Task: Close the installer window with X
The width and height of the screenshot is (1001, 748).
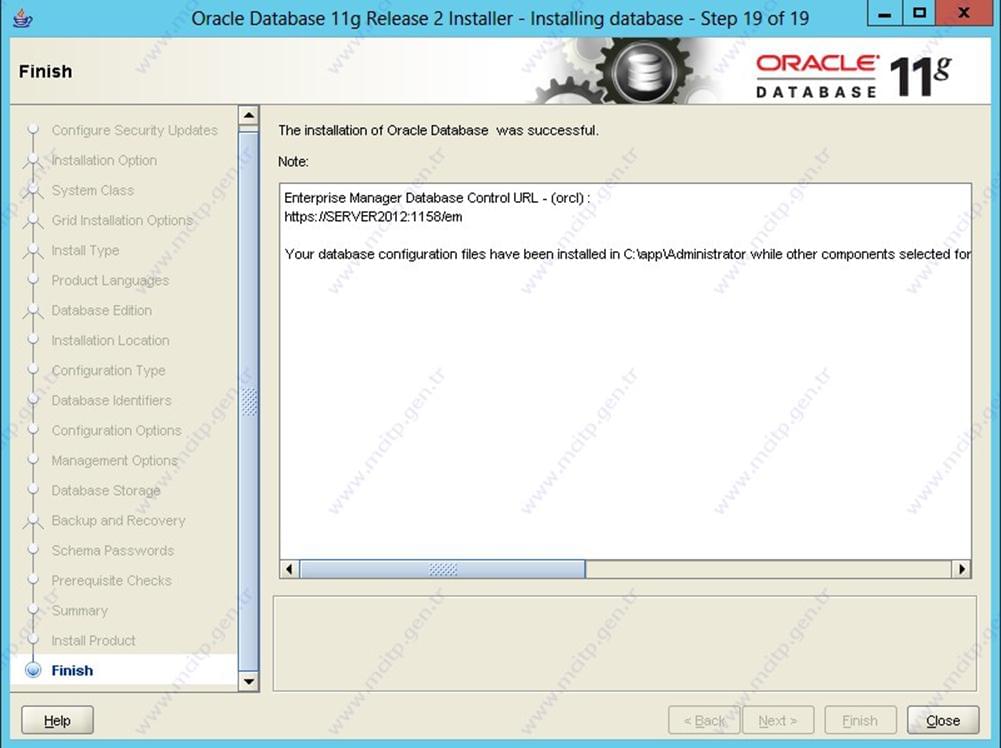Action: 963,13
